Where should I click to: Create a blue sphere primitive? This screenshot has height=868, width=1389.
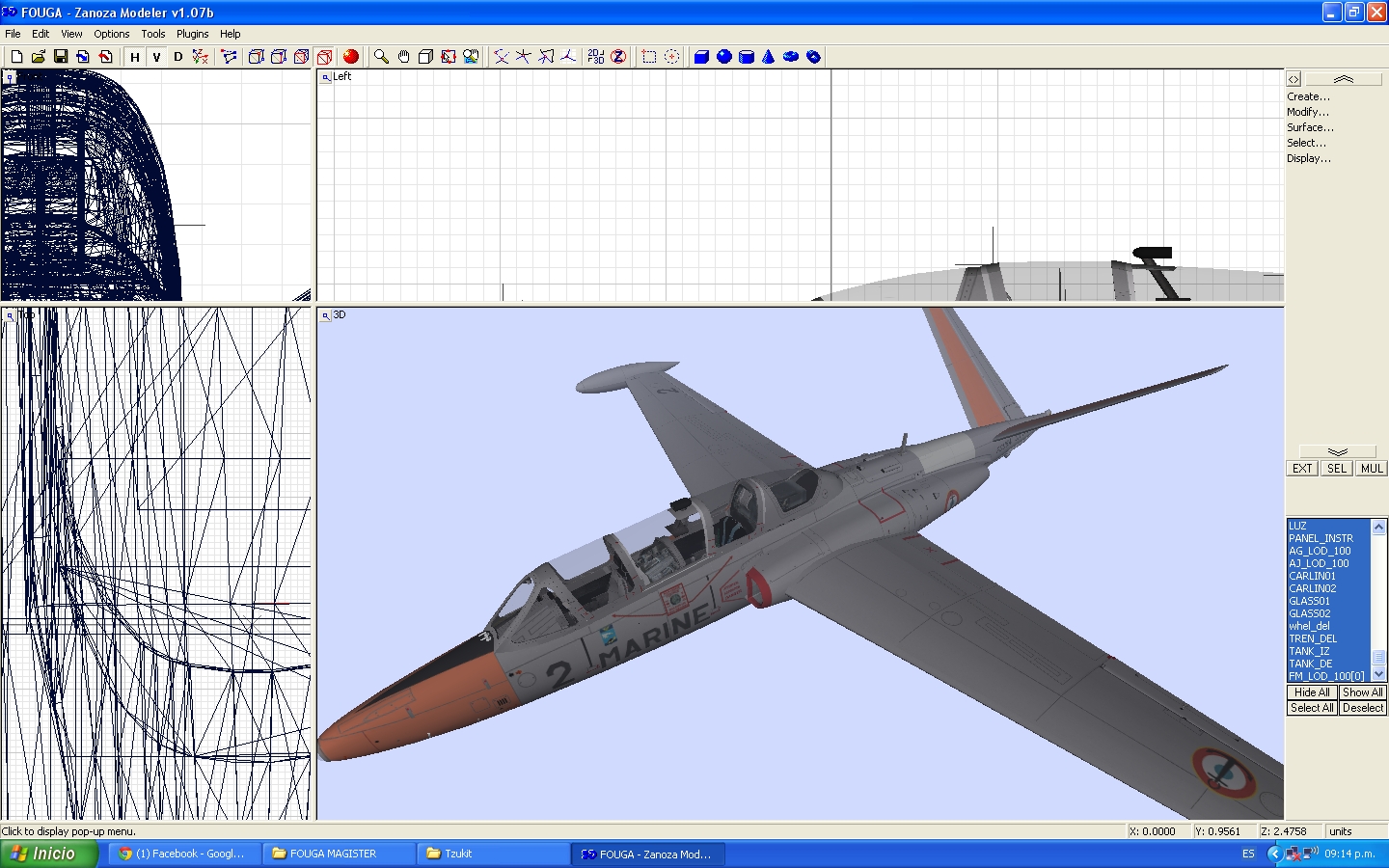tap(724, 57)
